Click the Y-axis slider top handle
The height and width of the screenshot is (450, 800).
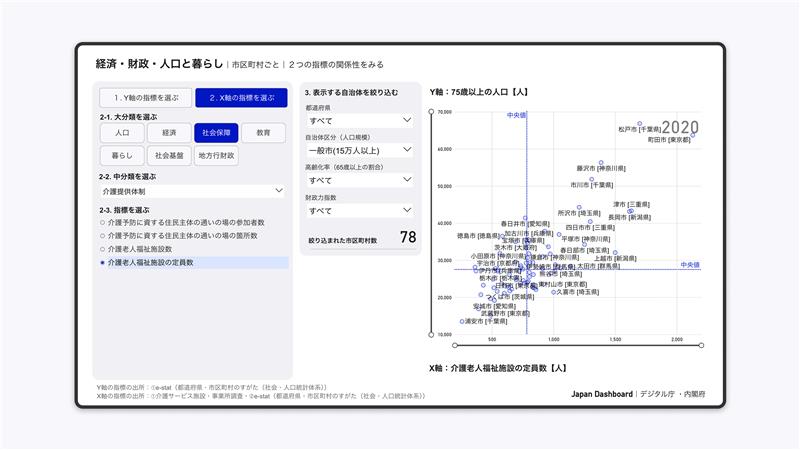[x=431, y=112]
